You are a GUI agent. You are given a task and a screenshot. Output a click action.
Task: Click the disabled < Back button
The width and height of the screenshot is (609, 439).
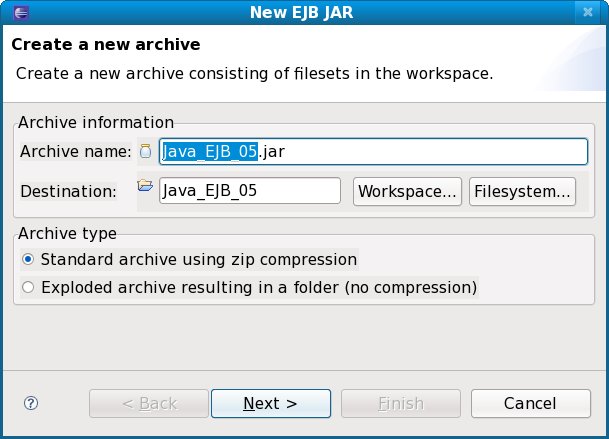click(x=149, y=403)
